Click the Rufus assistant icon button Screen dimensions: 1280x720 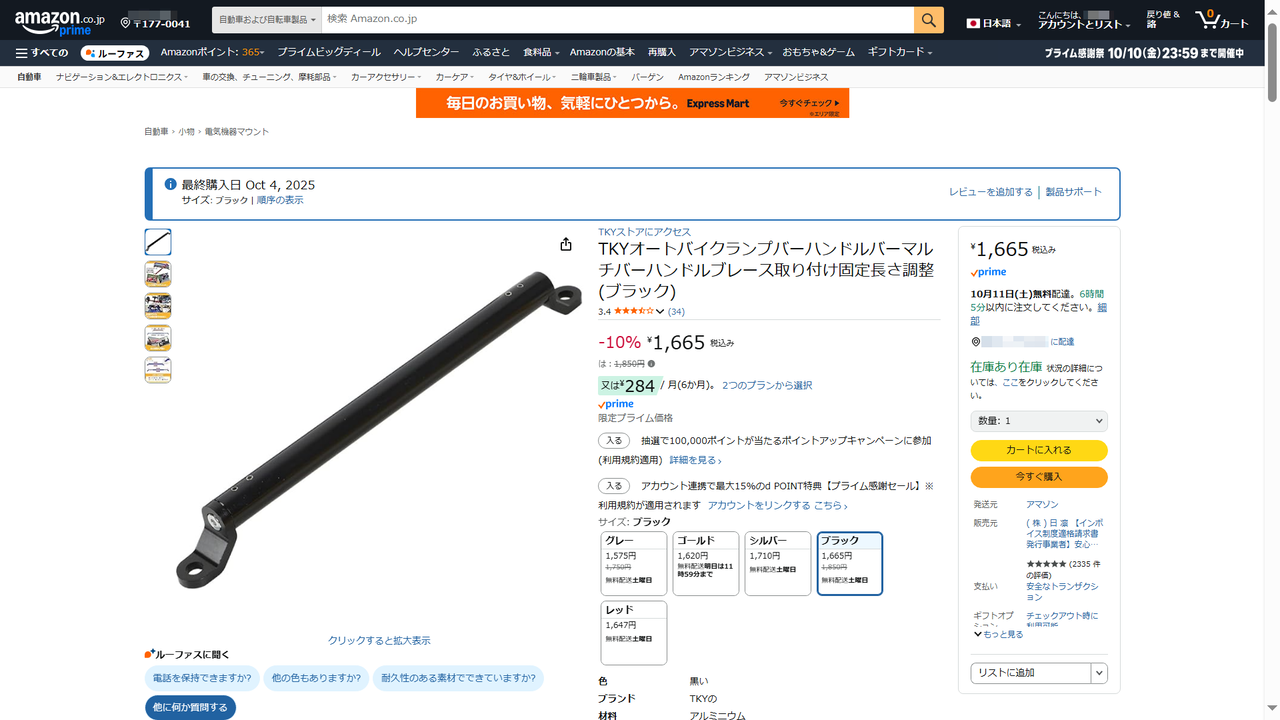(x=115, y=53)
